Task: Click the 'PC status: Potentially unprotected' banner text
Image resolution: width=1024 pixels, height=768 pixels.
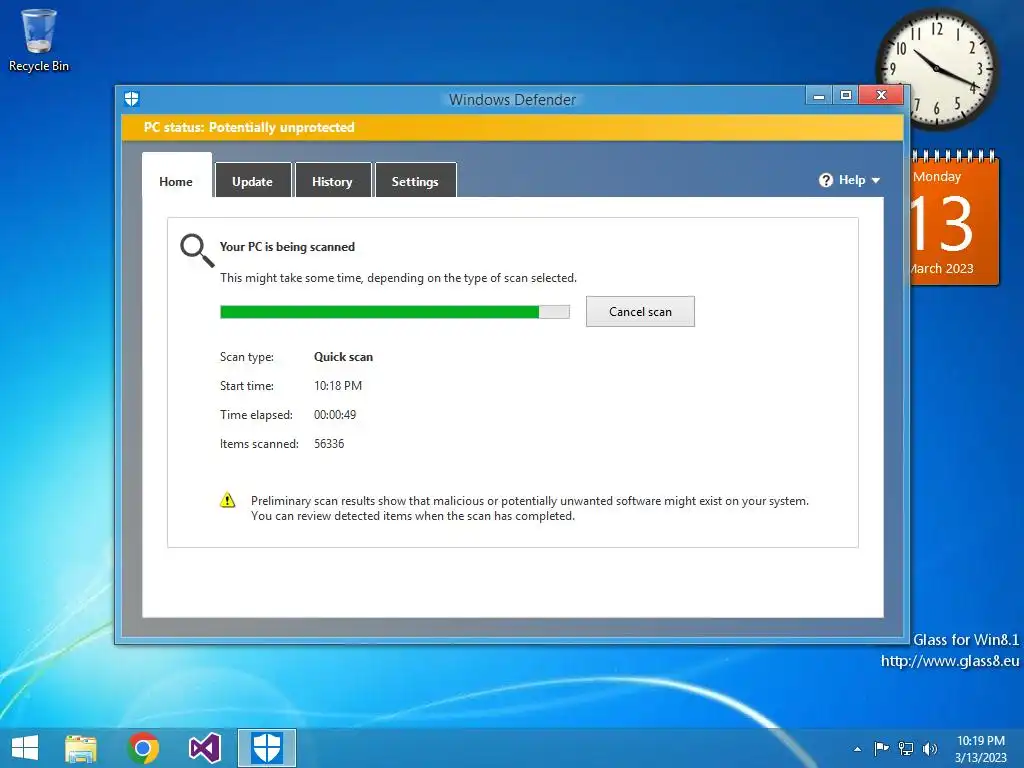Action: coord(249,127)
